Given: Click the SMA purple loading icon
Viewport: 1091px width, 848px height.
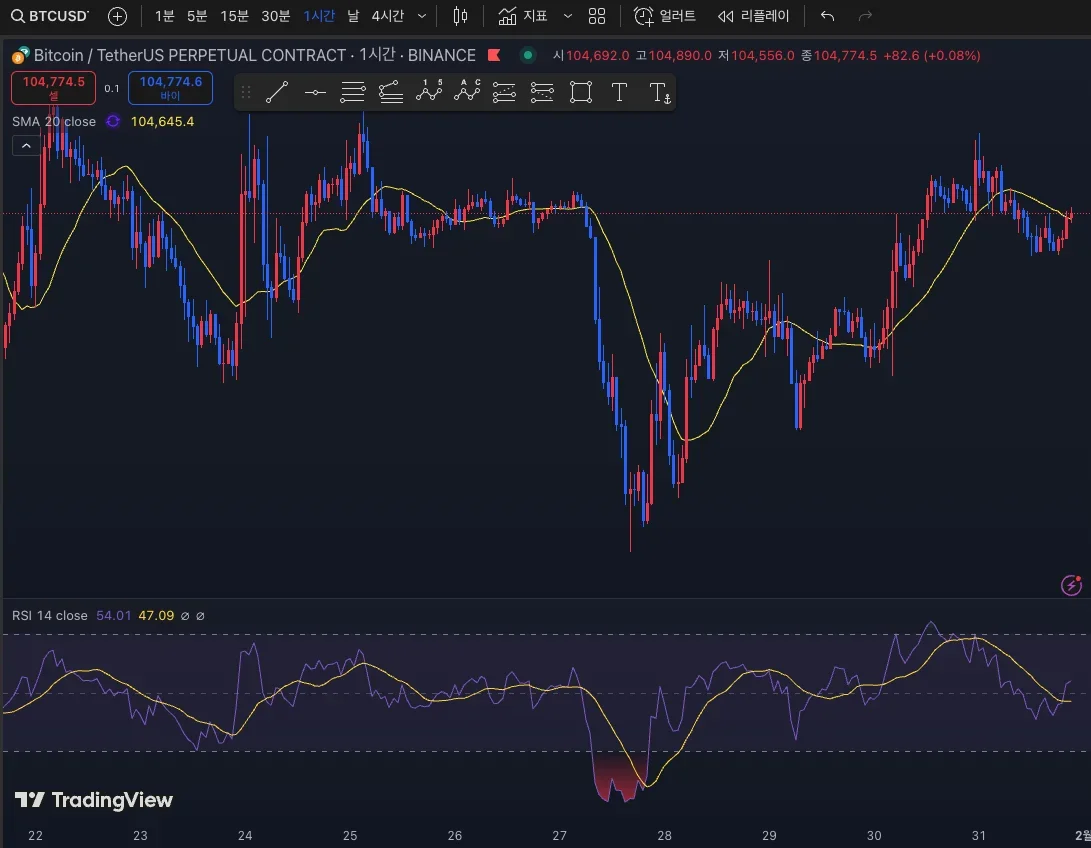Looking at the screenshot, I should pos(113,121).
